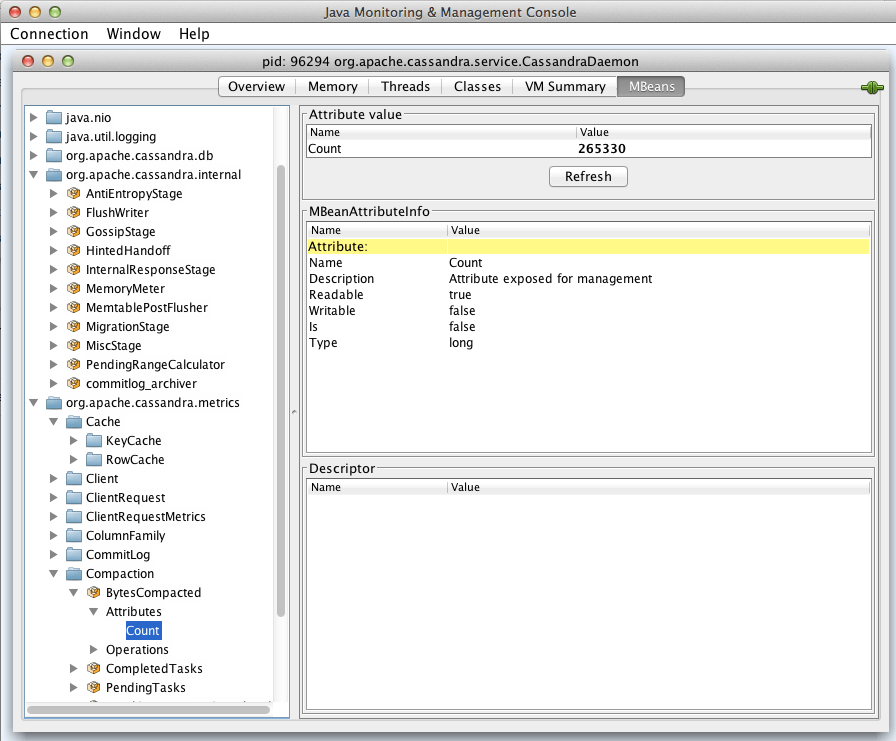
Task: Switch to the Memory tab
Action: coord(332,86)
